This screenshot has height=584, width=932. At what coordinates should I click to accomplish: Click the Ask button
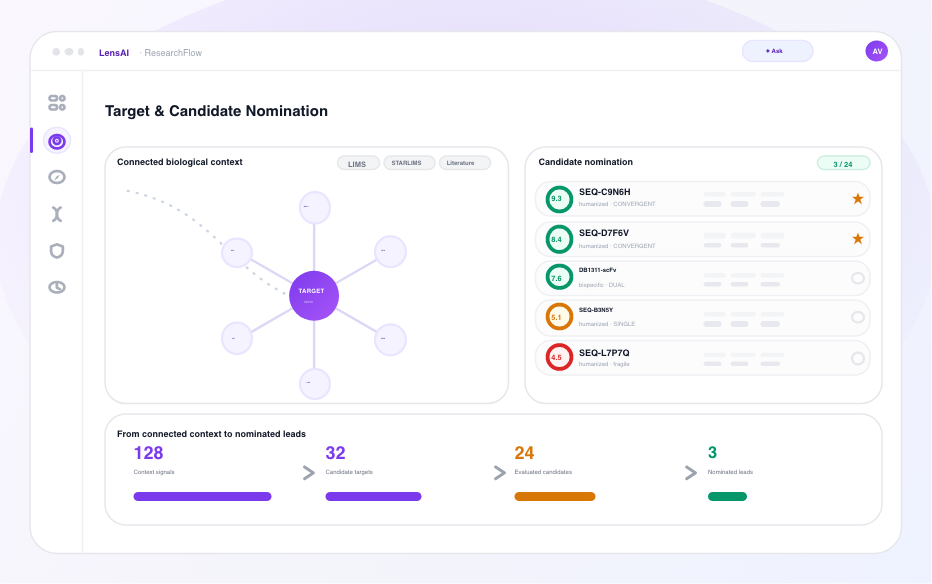pos(777,51)
